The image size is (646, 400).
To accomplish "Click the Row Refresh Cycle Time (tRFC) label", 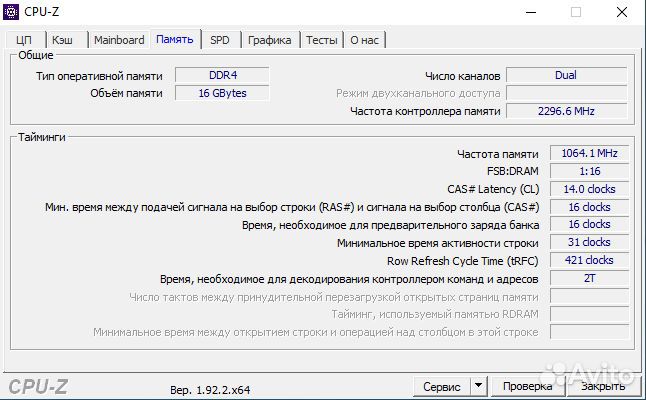I will coord(463,261).
